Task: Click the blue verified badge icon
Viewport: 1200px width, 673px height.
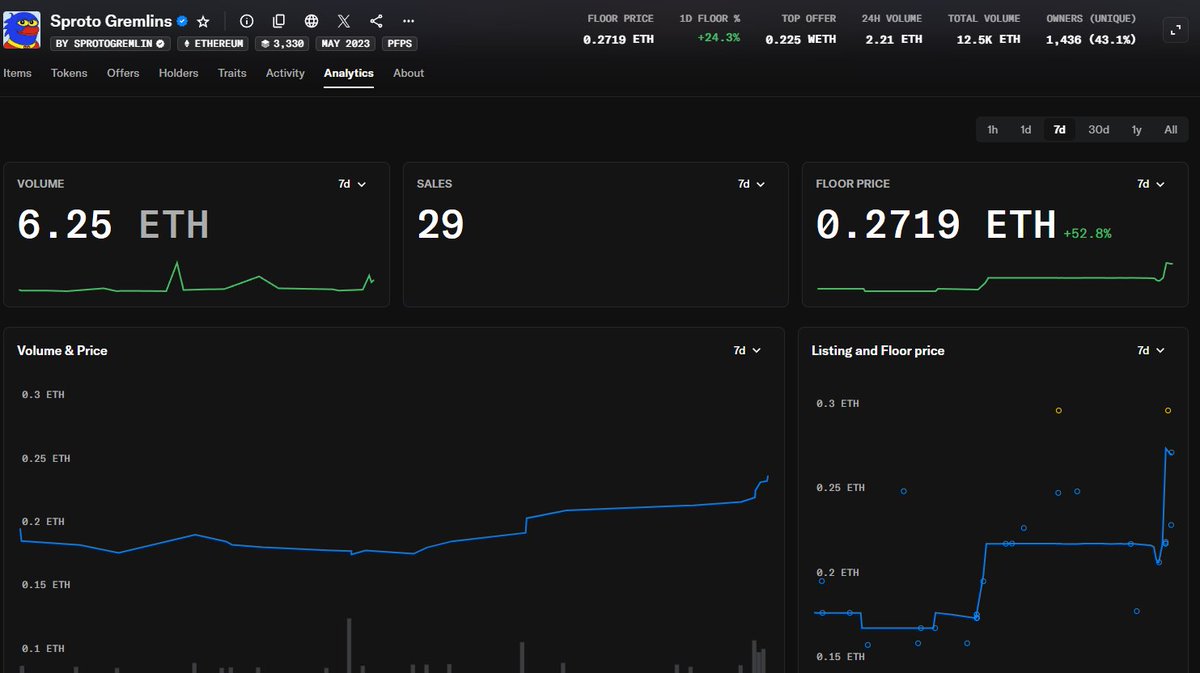Action: click(x=183, y=21)
